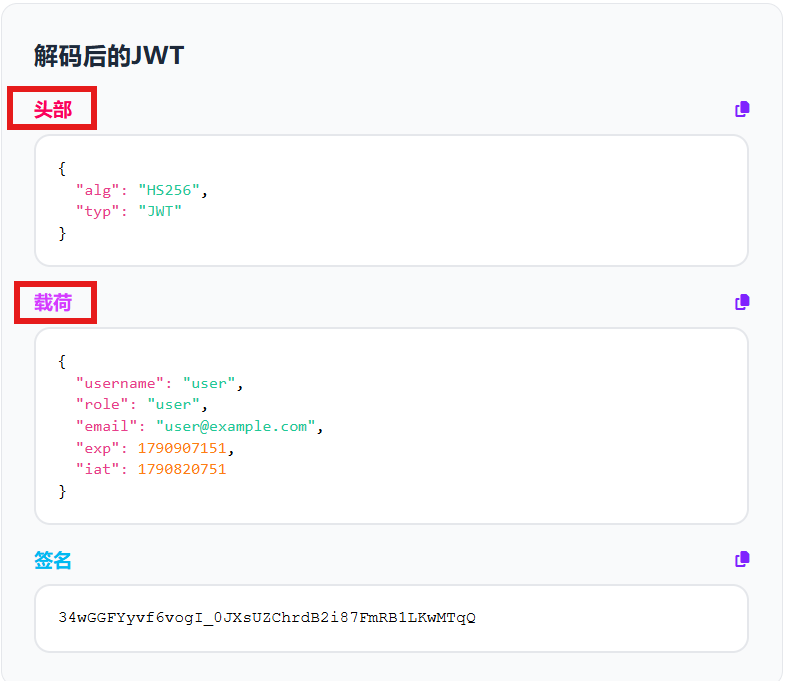Select the "alg" key in header
Image resolution: width=788 pixels, height=681 pixels.
pos(97,190)
